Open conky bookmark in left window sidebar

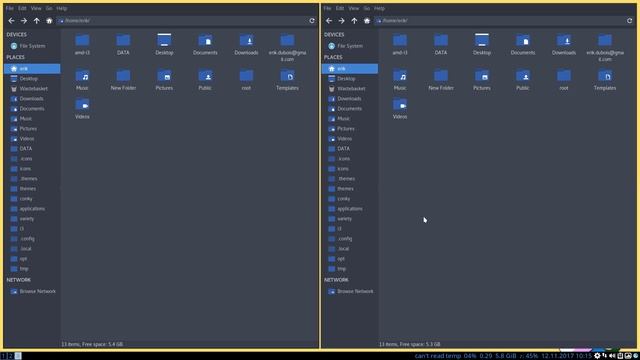point(32,199)
